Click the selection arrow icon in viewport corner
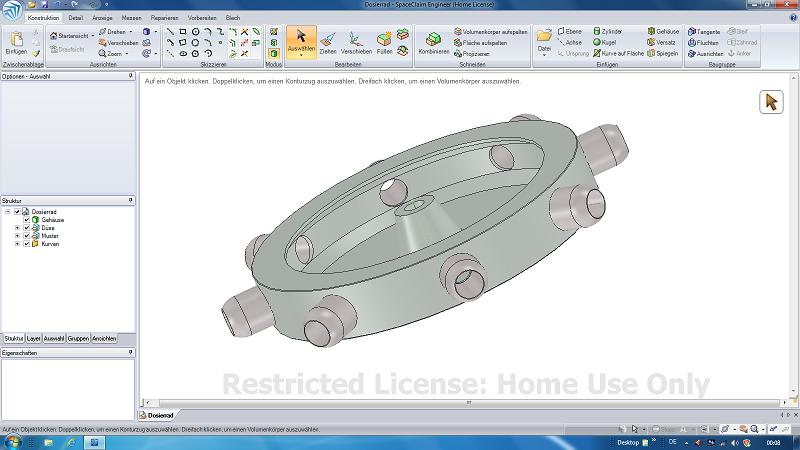 click(x=771, y=102)
